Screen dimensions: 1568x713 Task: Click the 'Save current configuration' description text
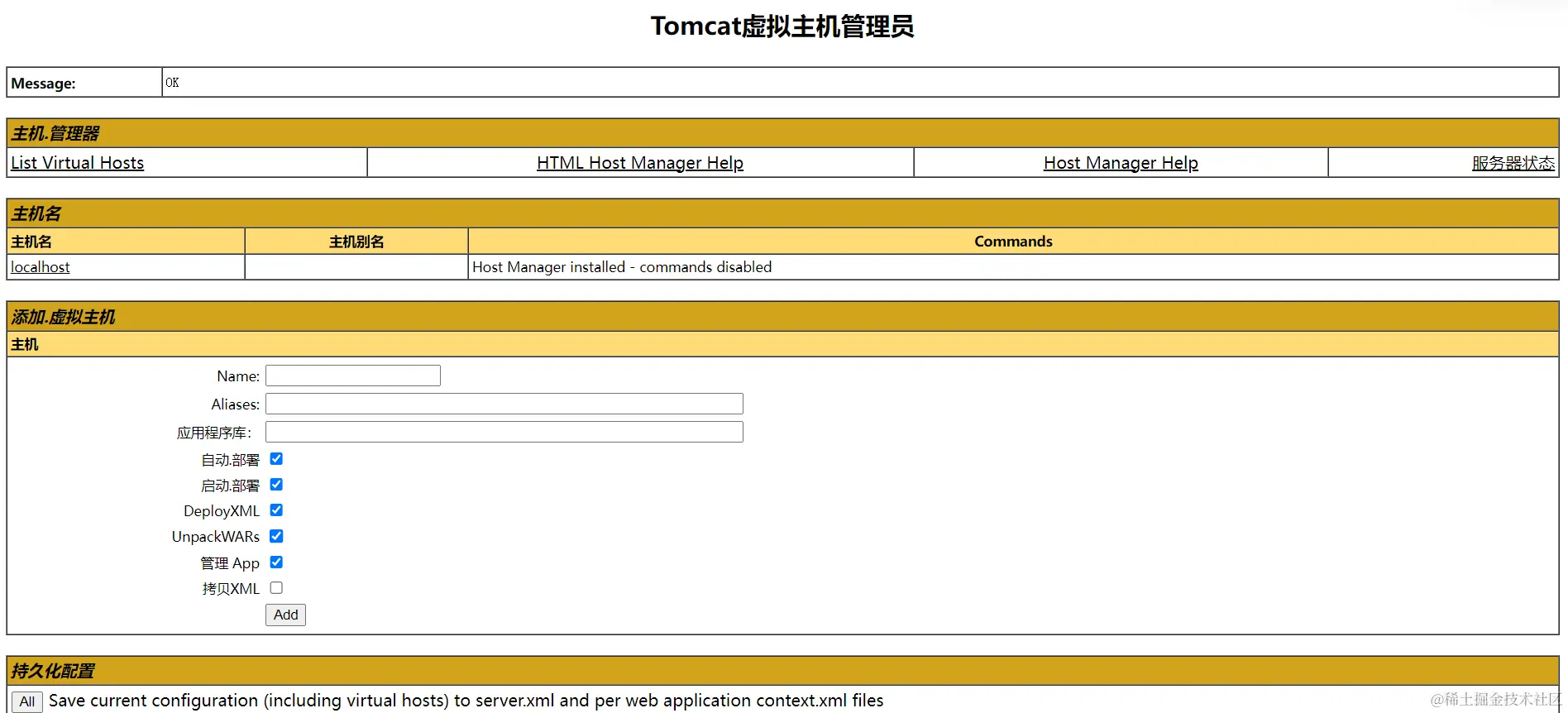click(x=466, y=701)
